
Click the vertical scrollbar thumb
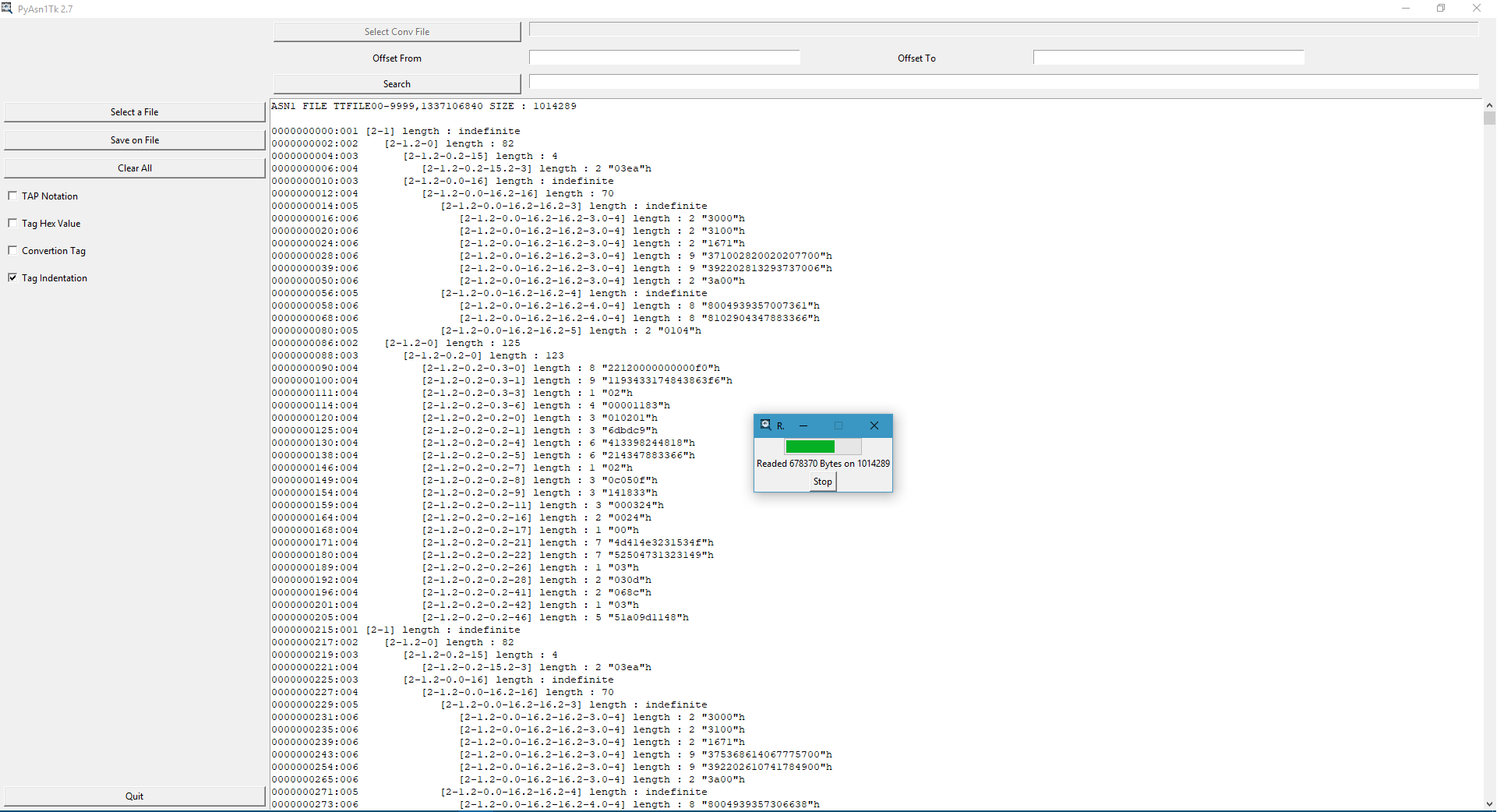pos(1489,118)
